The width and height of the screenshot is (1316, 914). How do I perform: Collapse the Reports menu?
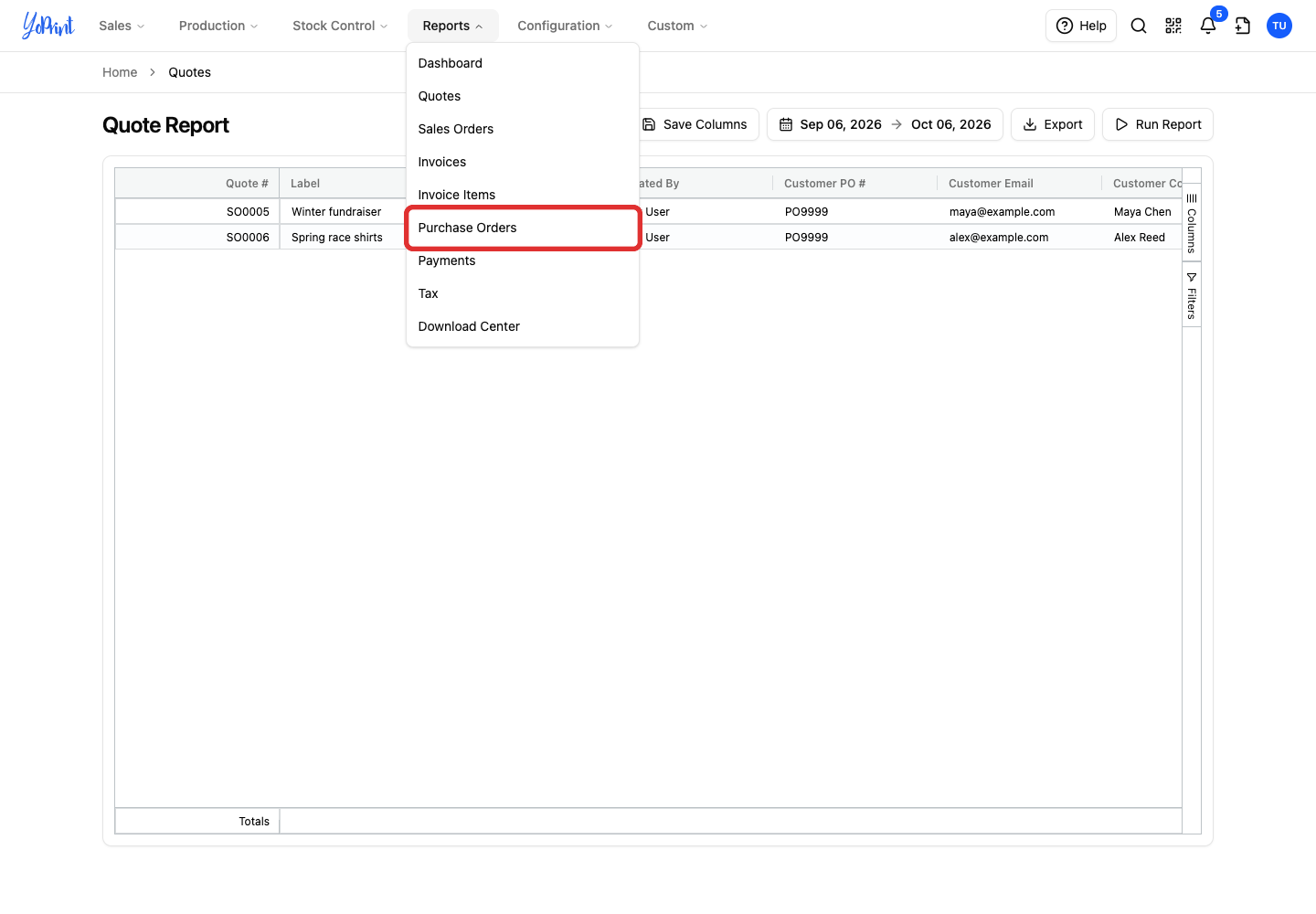[x=453, y=26]
